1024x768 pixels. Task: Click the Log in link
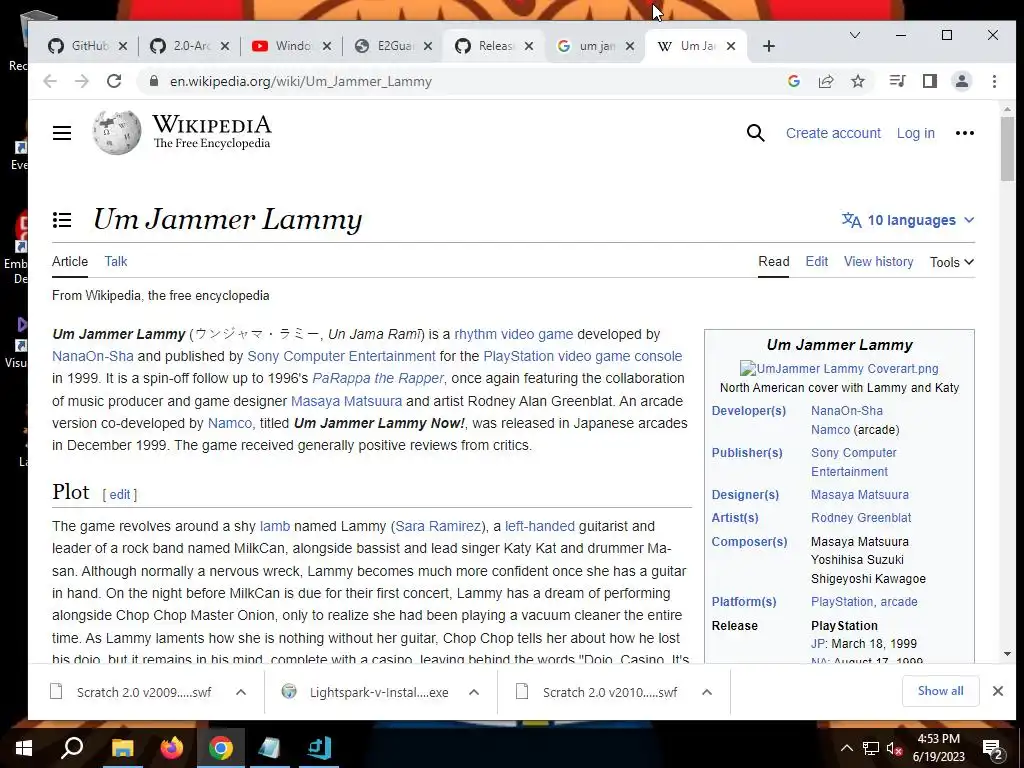pos(916,133)
